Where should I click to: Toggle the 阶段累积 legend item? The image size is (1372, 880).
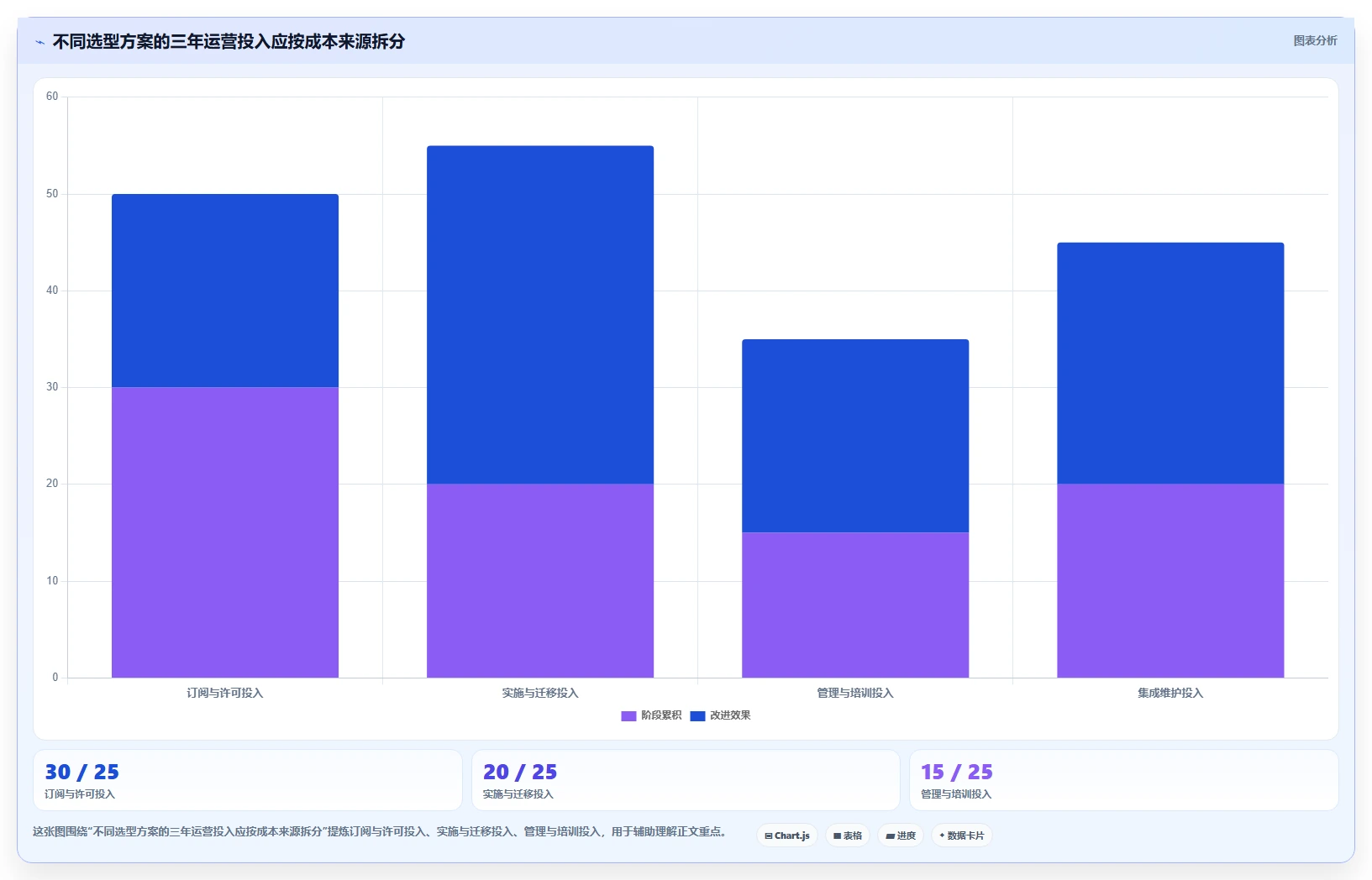(651, 715)
